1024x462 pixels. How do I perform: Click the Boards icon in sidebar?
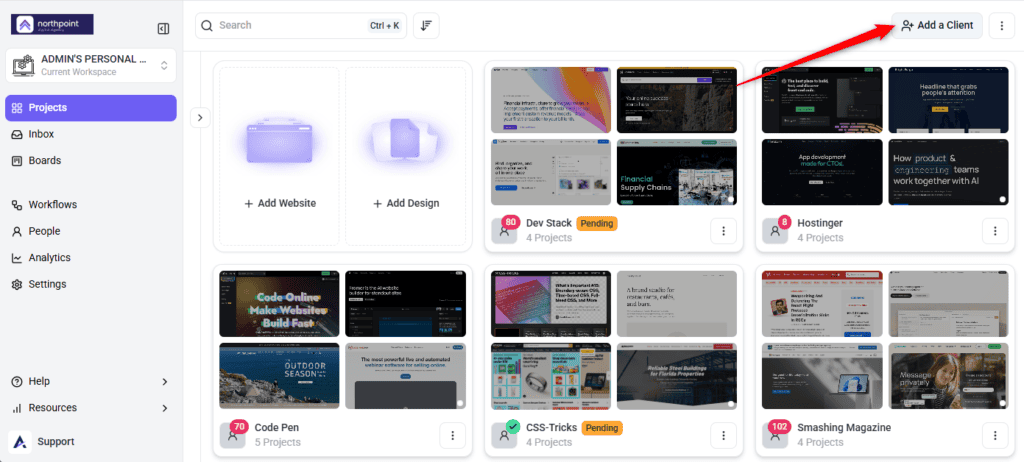[18, 161]
